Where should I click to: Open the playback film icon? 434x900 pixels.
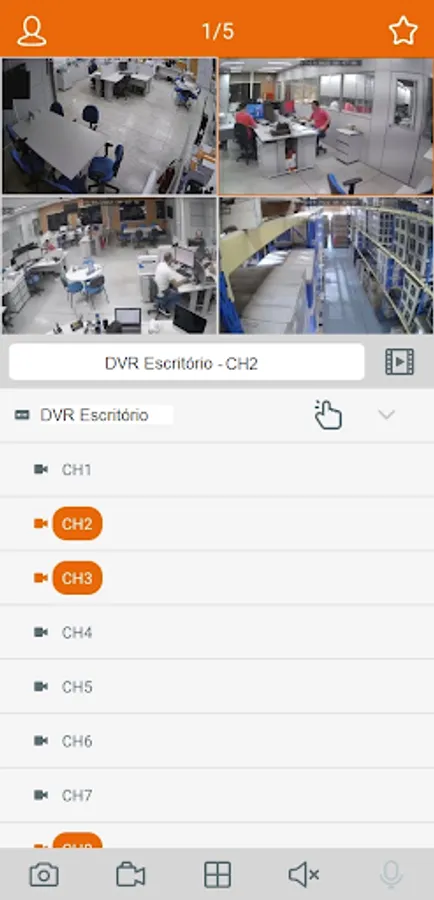pyautogui.click(x=399, y=362)
